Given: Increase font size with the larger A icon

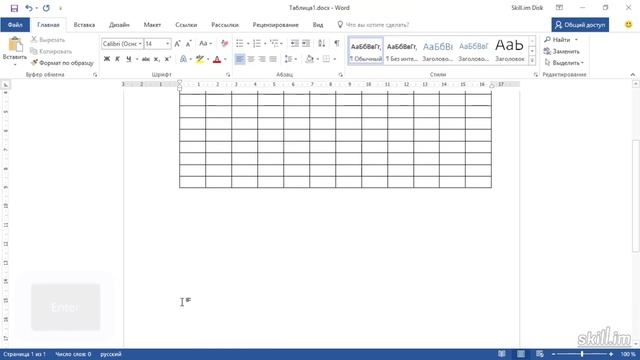Looking at the screenshot, I should (177, 44).
